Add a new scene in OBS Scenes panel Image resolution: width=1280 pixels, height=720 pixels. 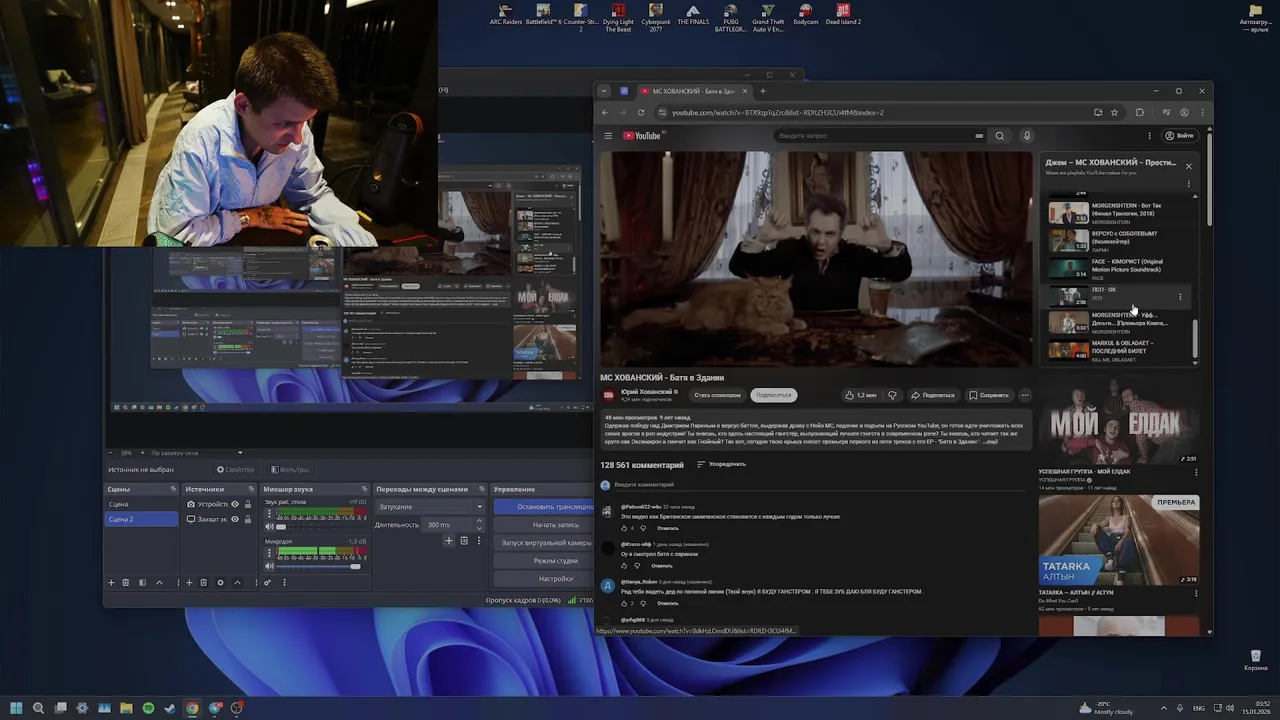pos(111,583)
